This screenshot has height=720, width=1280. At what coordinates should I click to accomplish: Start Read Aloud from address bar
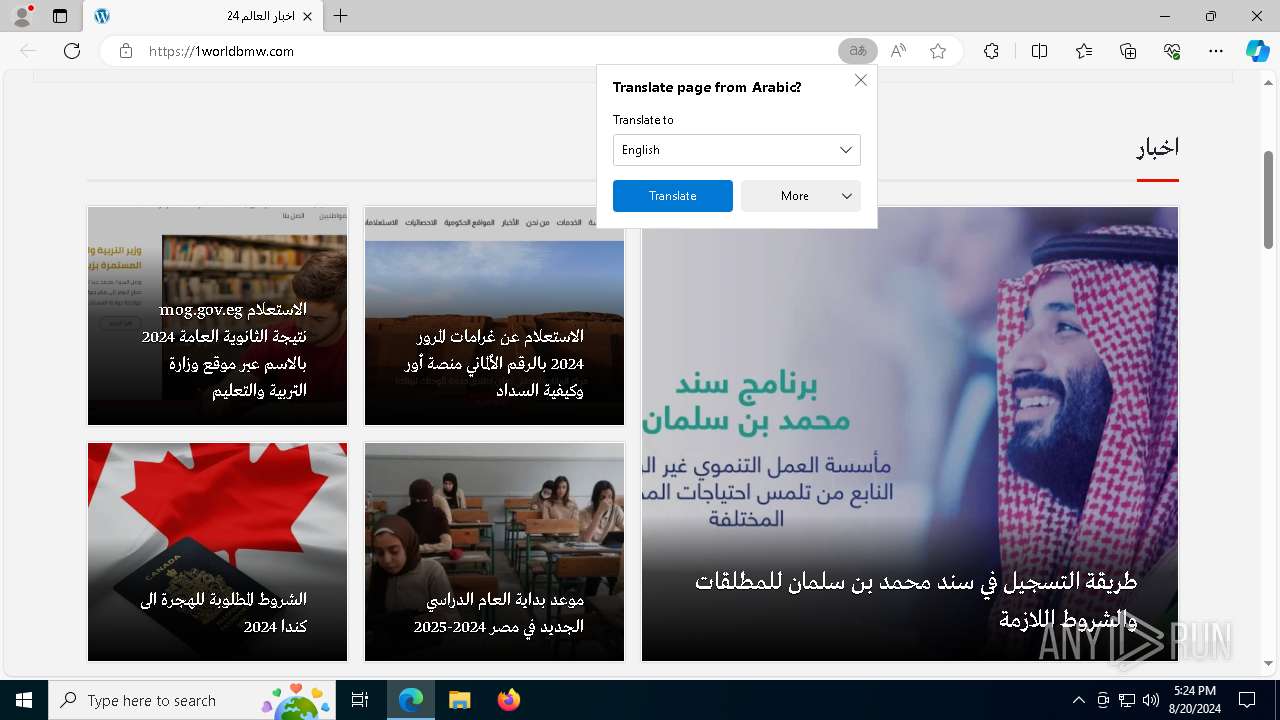(x=898, y=51)
